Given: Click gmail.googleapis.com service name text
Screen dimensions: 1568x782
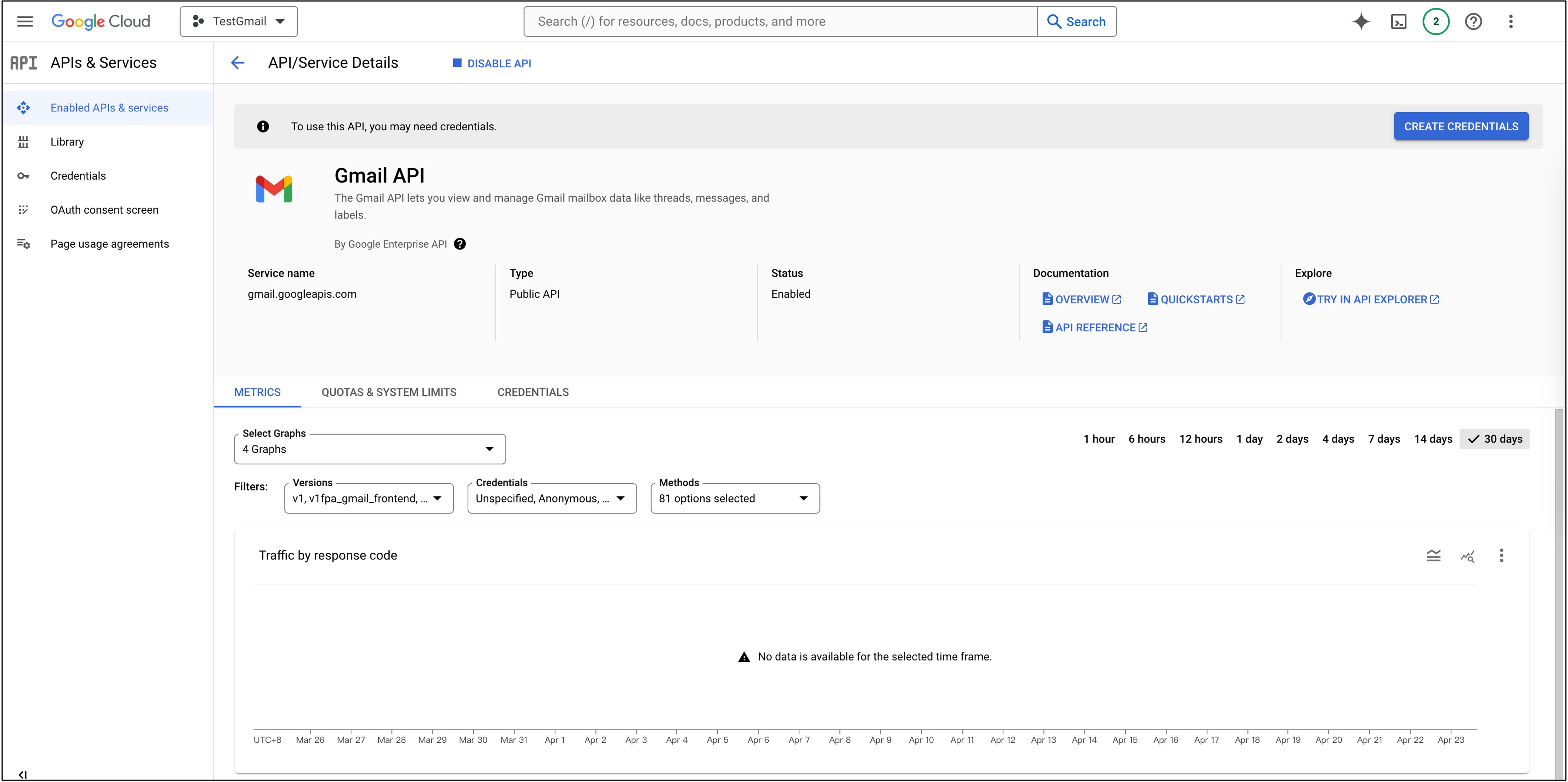Looking at the screenshot, I should 302,294.
